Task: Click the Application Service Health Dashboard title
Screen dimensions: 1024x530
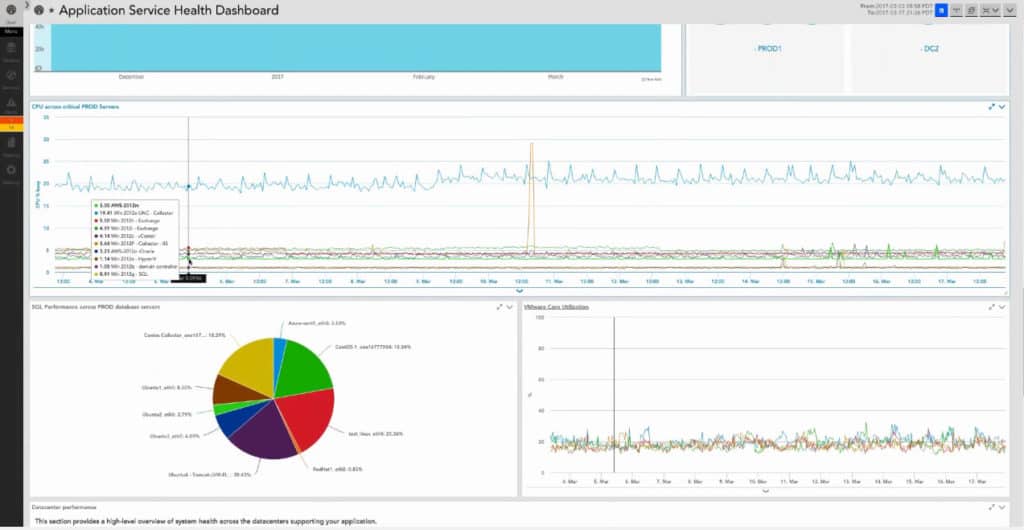Action: tap(168, 10)
